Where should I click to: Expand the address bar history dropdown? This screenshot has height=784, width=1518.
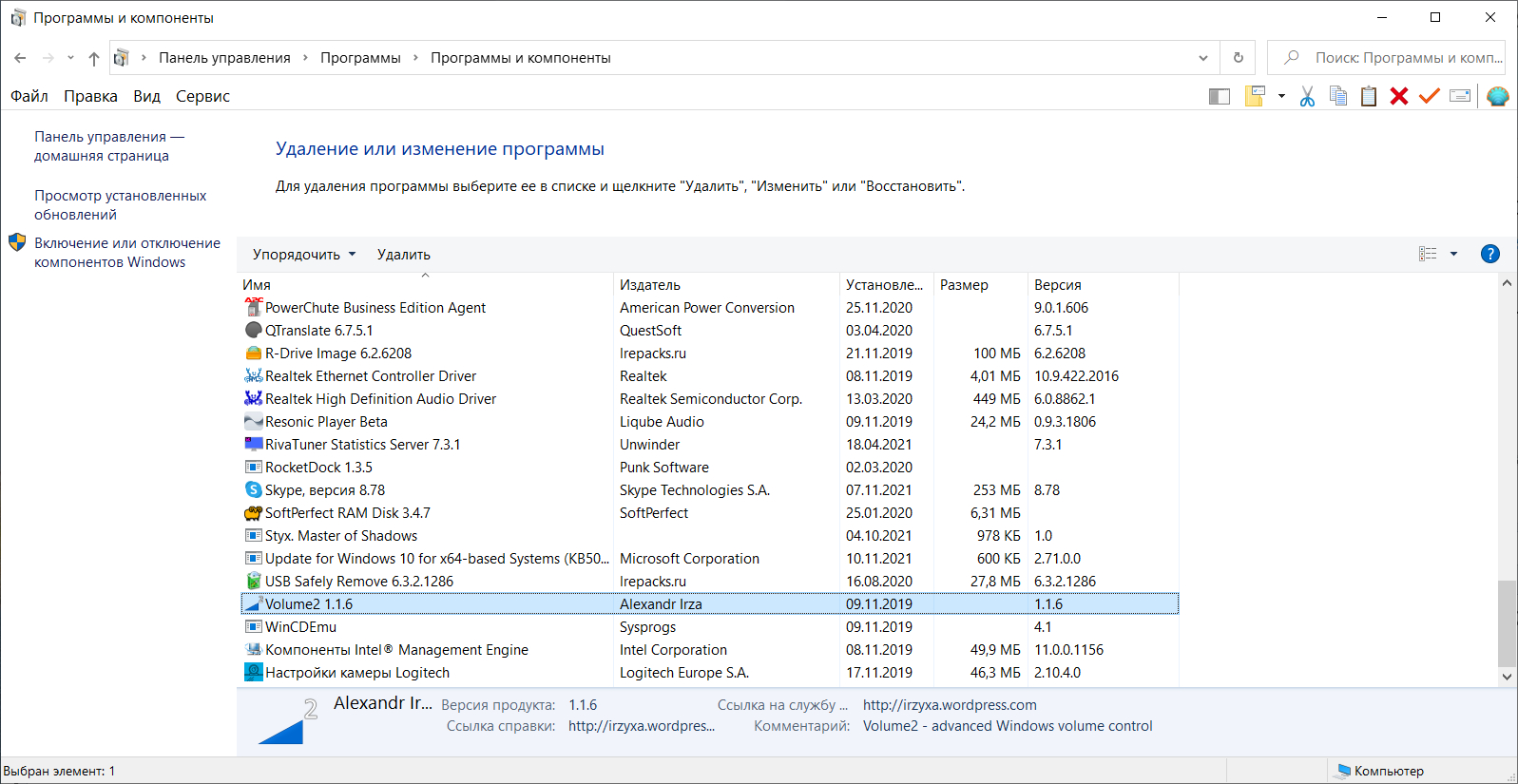click(1203, 58)
